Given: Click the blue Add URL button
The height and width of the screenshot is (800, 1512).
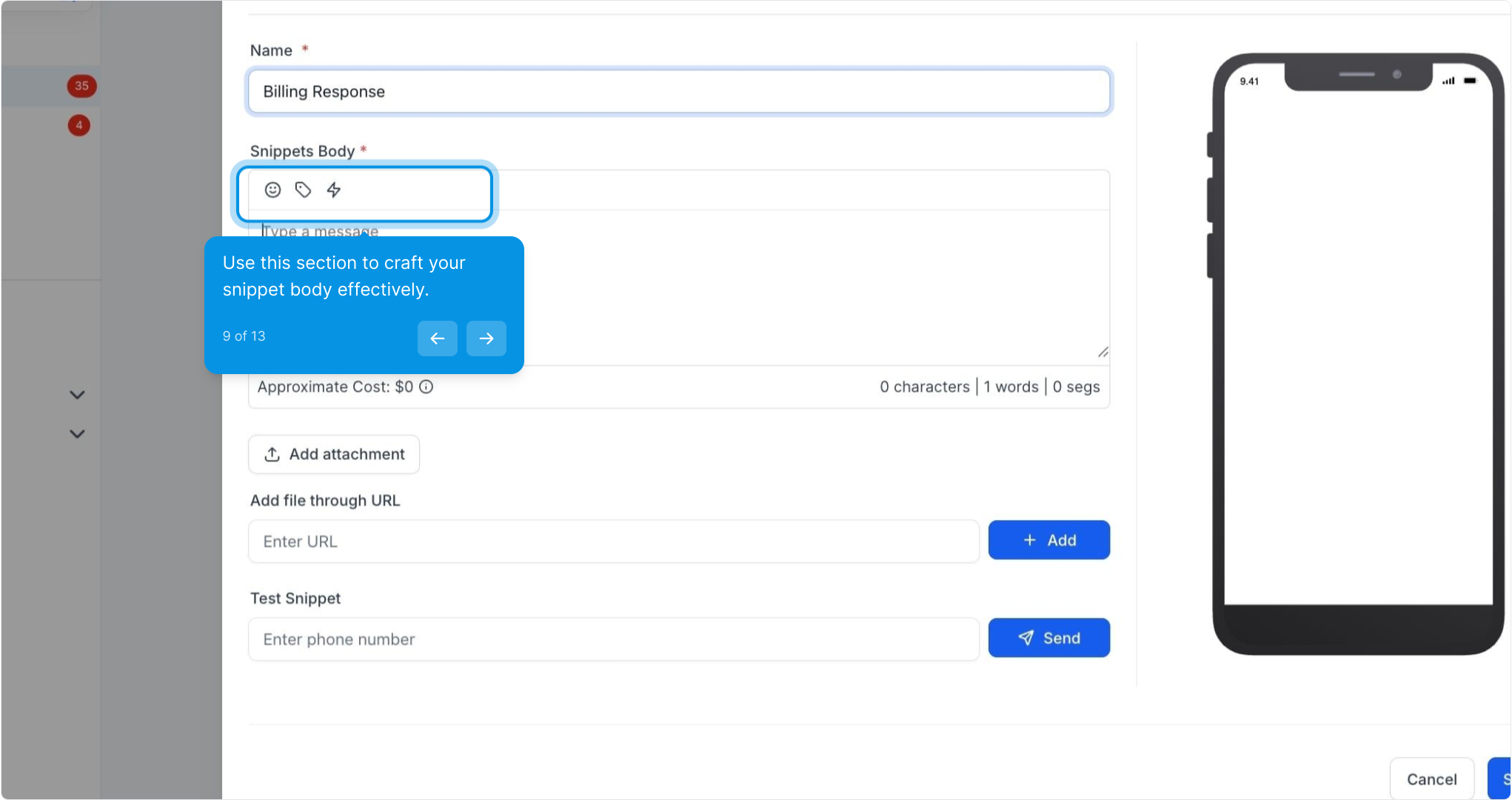Looking at the screenshot, I should pyautogui.click(x=1048, y=540).
